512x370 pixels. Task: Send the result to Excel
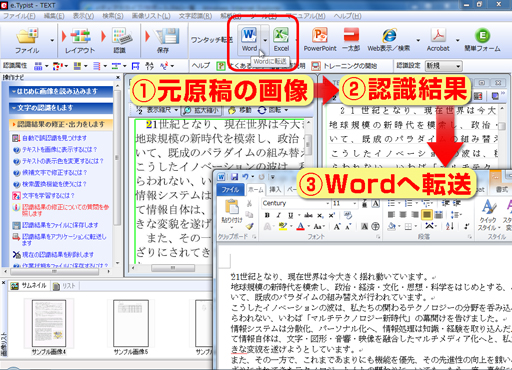pos(281,39)
